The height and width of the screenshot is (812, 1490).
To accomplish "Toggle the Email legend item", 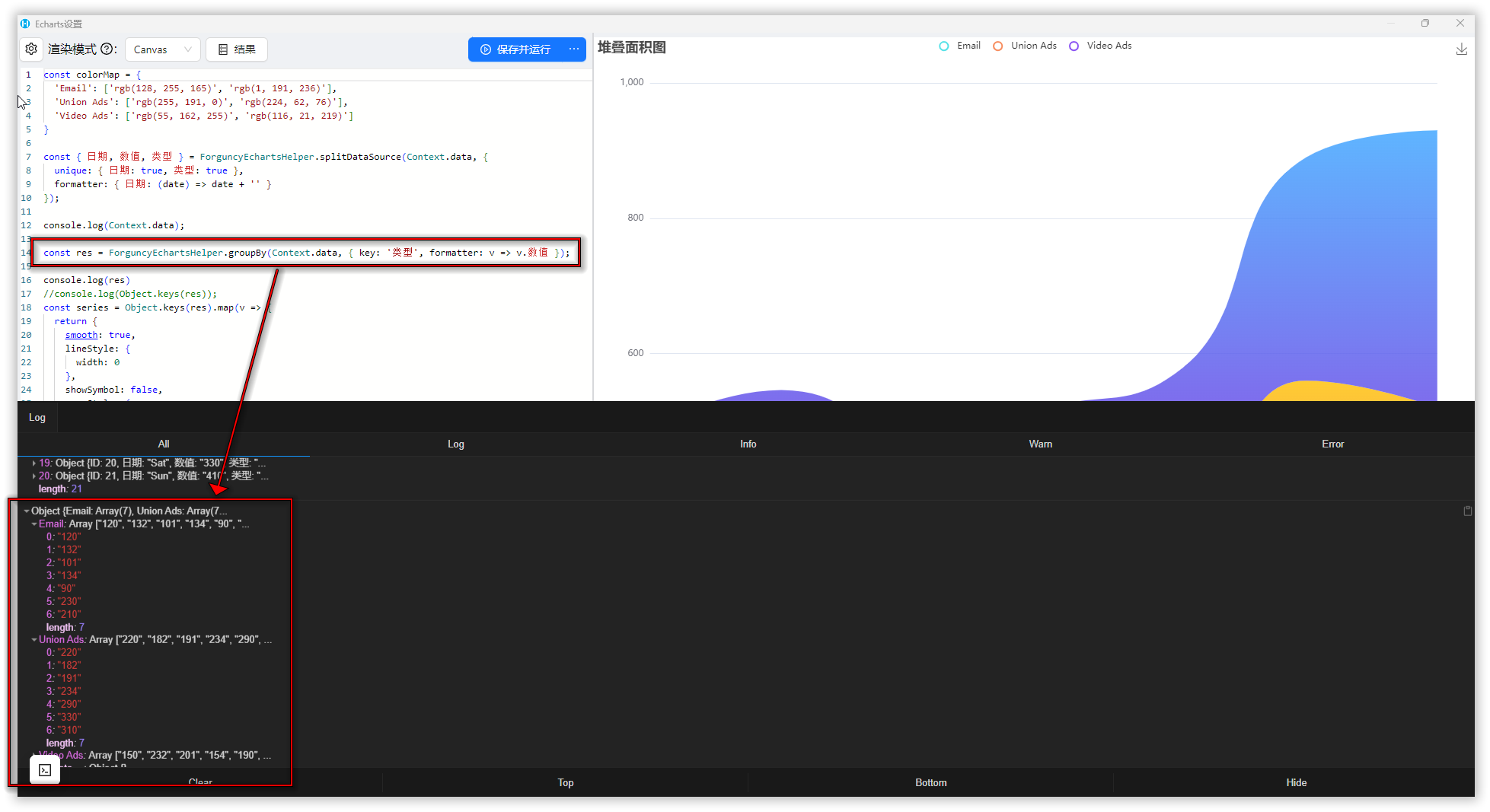I will click(x=959, y=46).
